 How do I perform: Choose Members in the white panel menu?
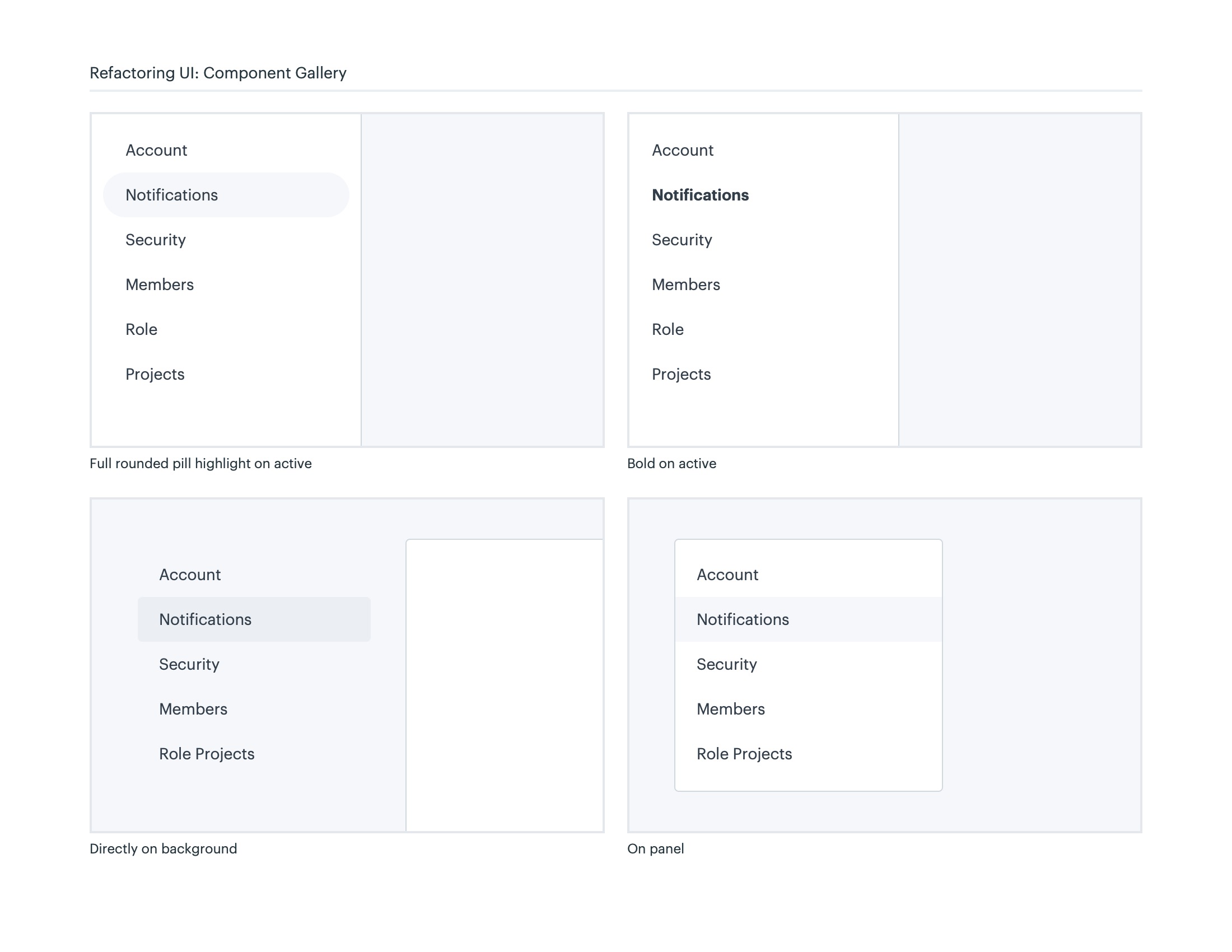tap(731, 709)
